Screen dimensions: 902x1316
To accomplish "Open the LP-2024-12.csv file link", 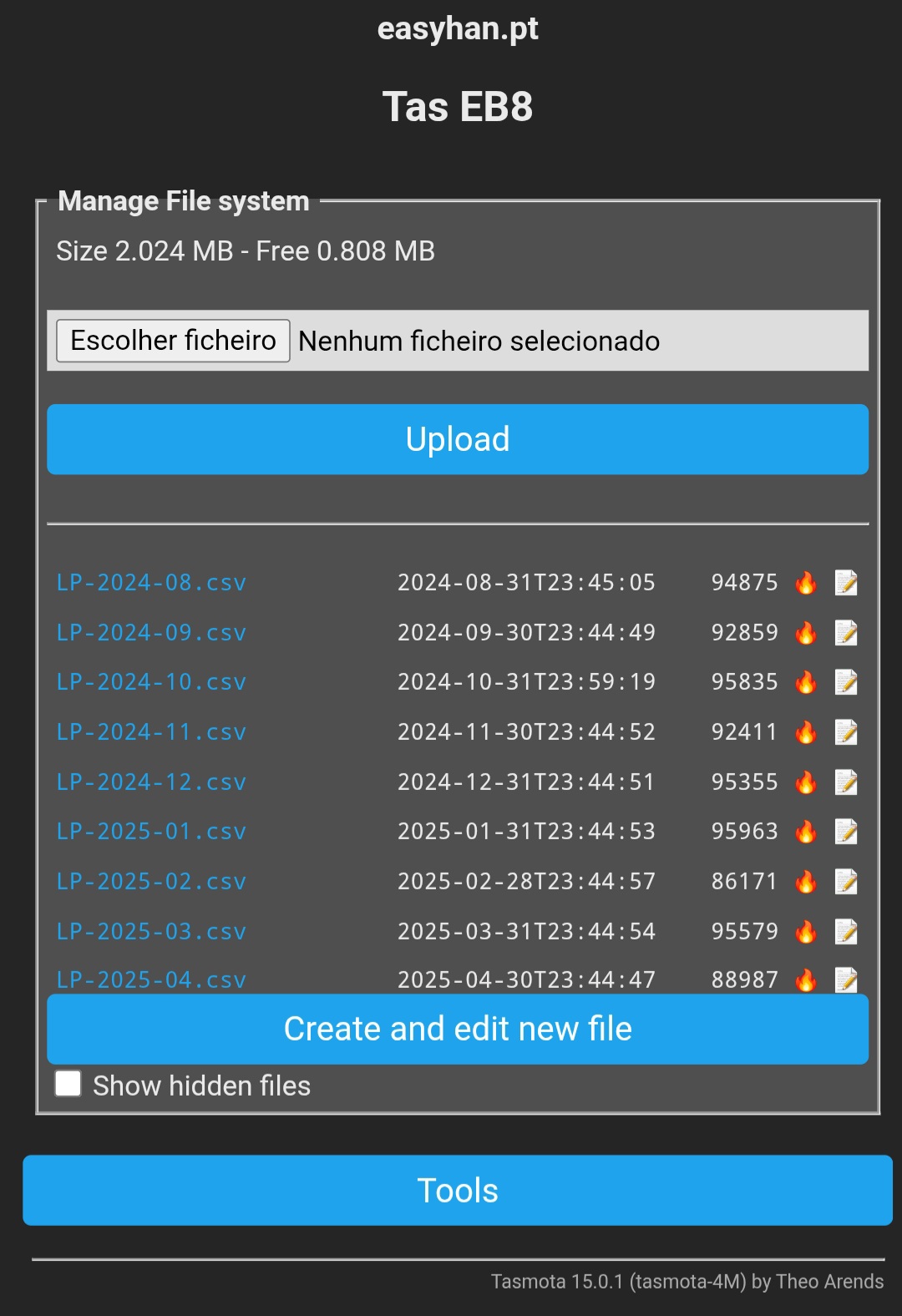I will [151, 782].
